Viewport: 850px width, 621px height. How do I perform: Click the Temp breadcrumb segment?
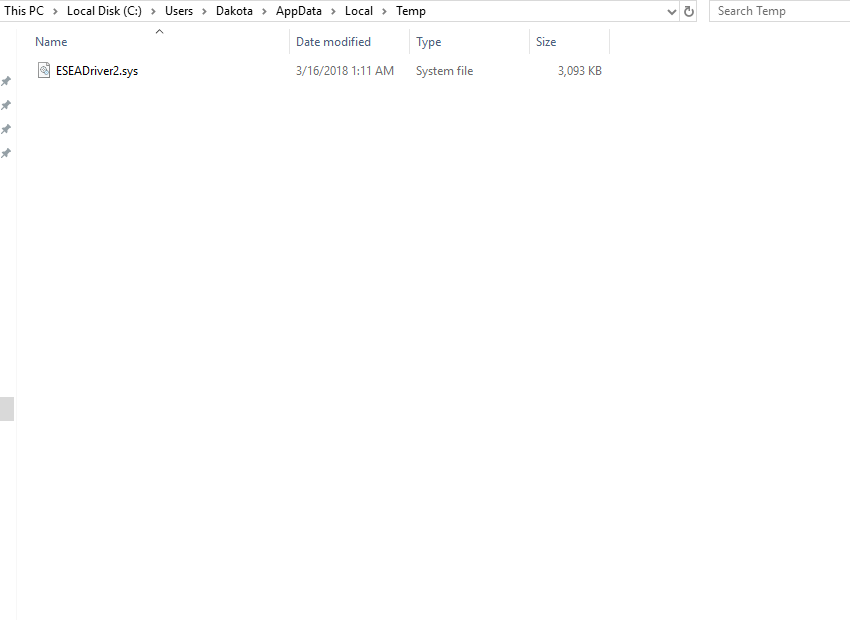tap(411, 11)
